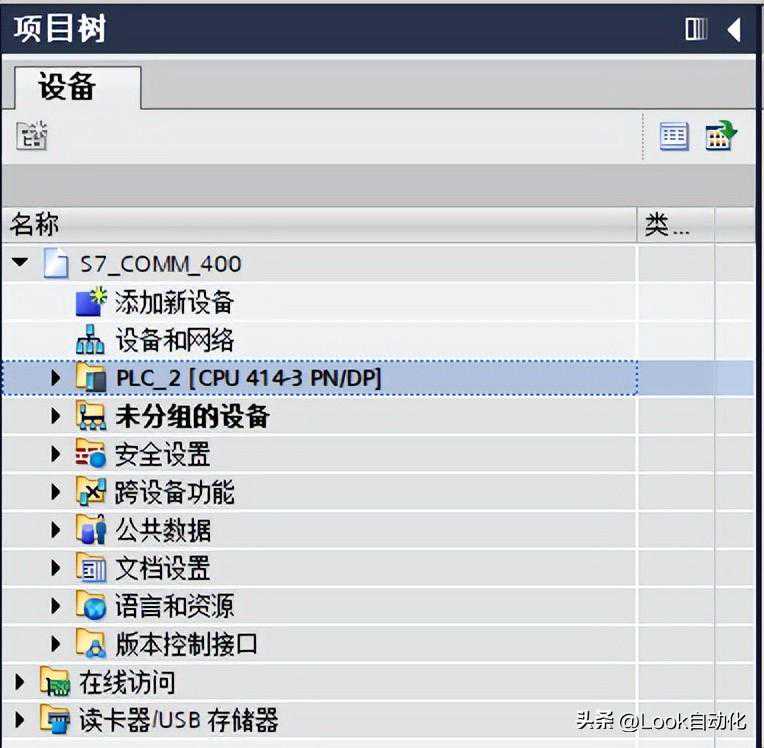This screenshot has width=764, height=748.
Task: Expand the Online access (在线访问) node
Action: (19, 682)
